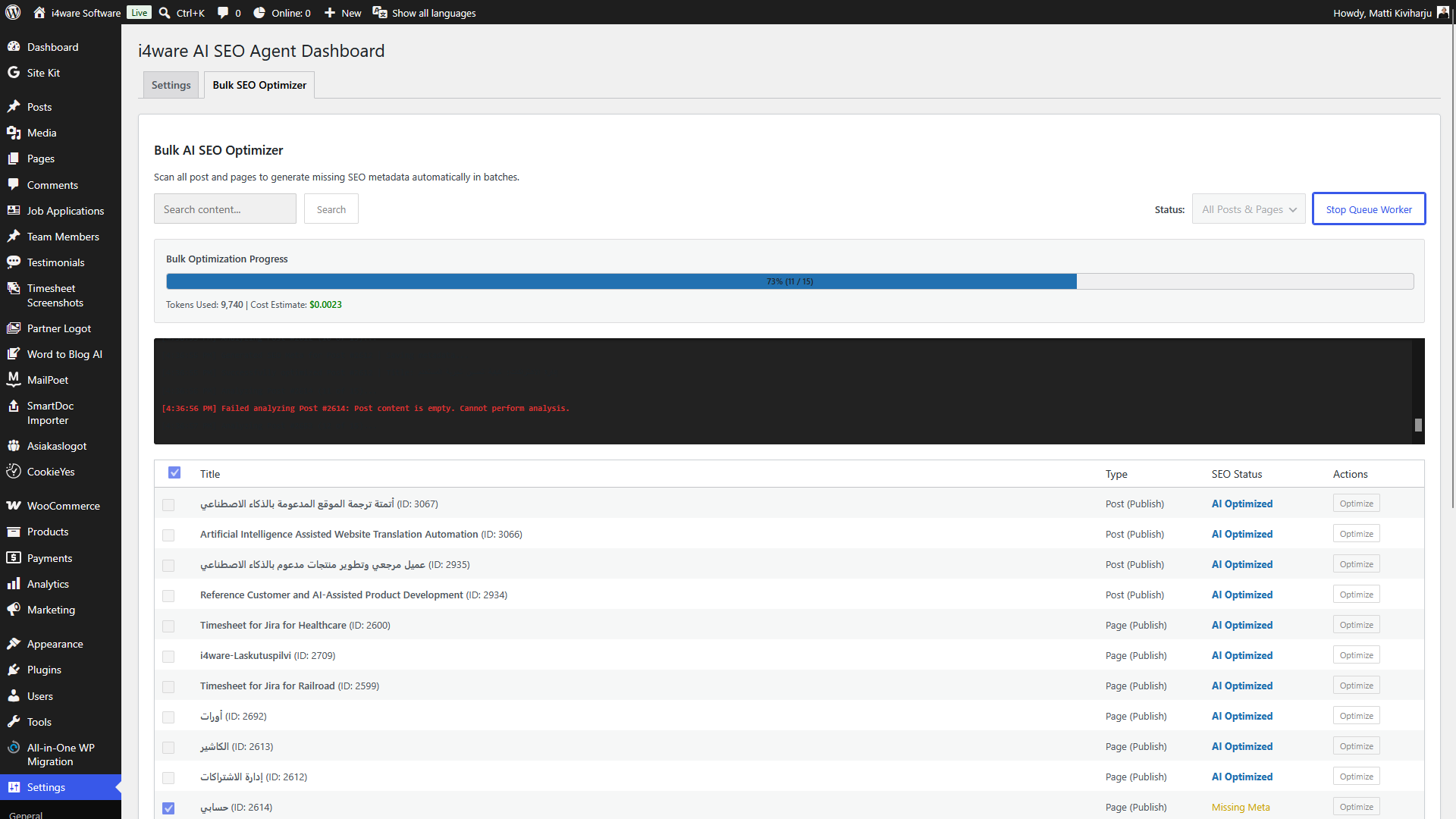Click the MailPoet icon in sidebar
This screenshot has height=819, width=1456.
14,379
